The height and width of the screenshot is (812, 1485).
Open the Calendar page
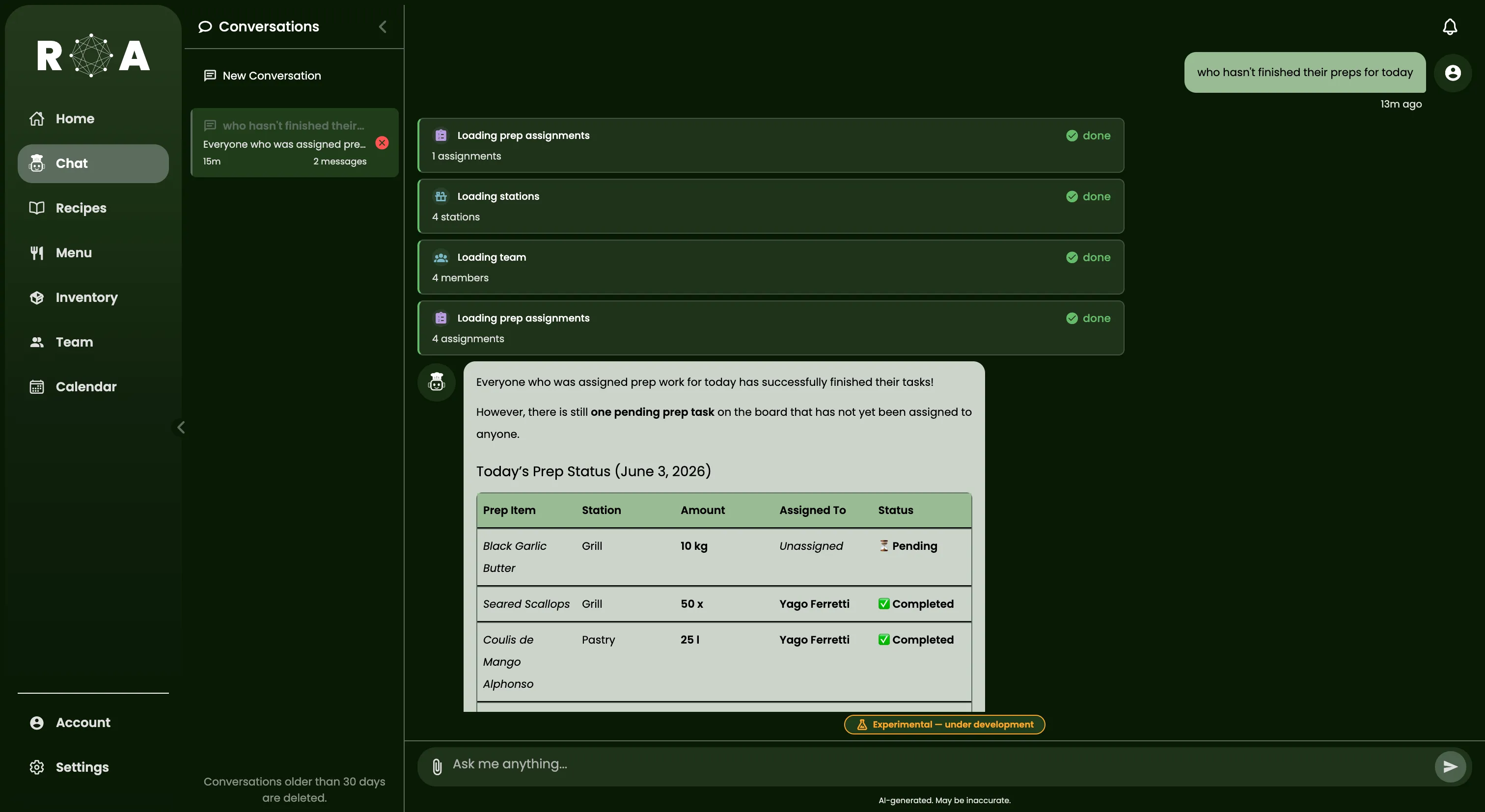pyautogui.click(x=93, y=387)
